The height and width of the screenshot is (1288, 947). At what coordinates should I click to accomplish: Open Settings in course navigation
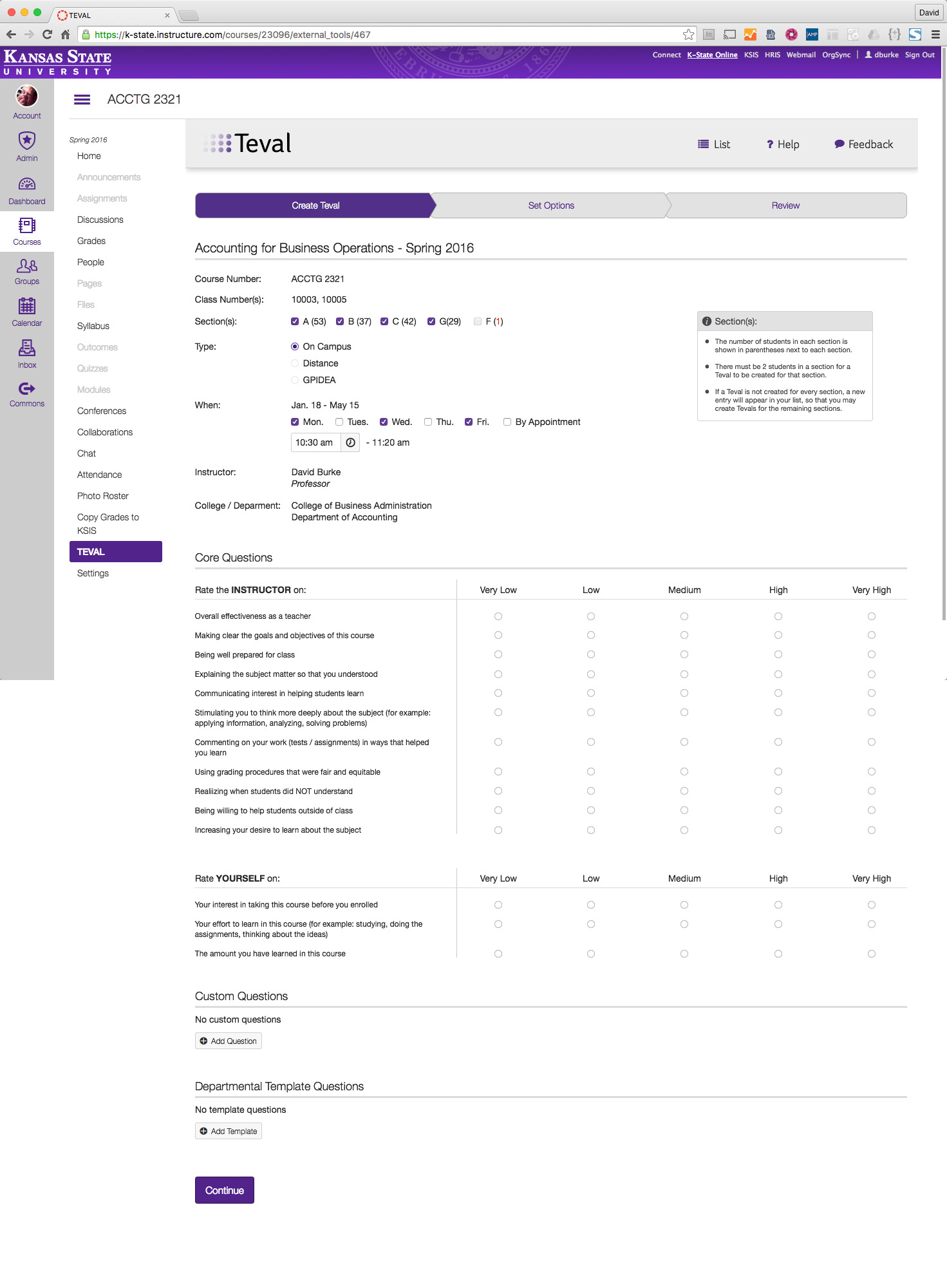coord(93,573)
